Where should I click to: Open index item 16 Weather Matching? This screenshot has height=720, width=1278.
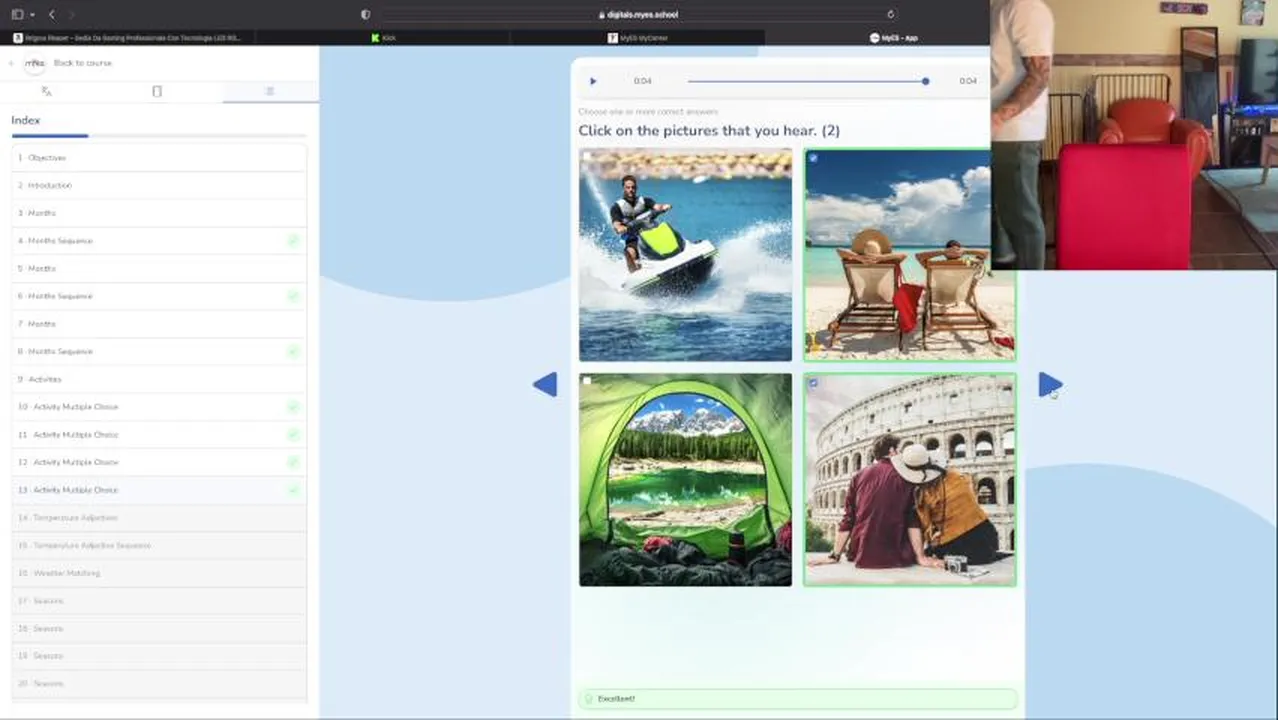click(159, 573)
